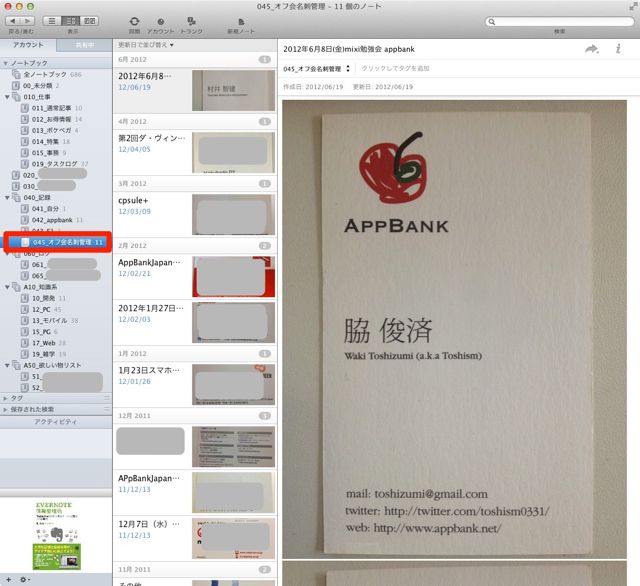Select the 19_雑学 notebook
The height and width of the screenshot is (586, 640).
pos(43,354)
